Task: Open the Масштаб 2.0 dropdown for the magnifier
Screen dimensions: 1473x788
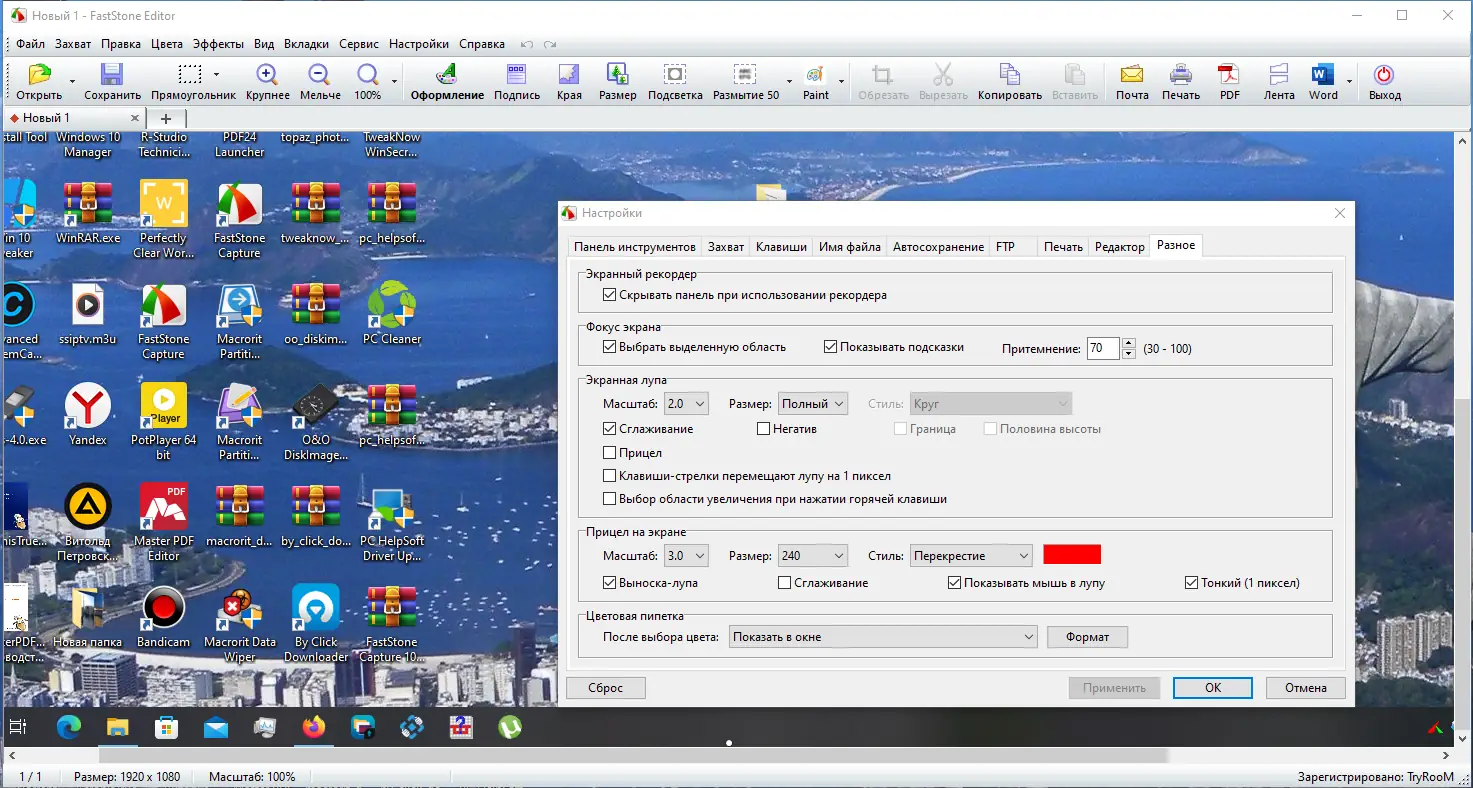Action: 686,404
